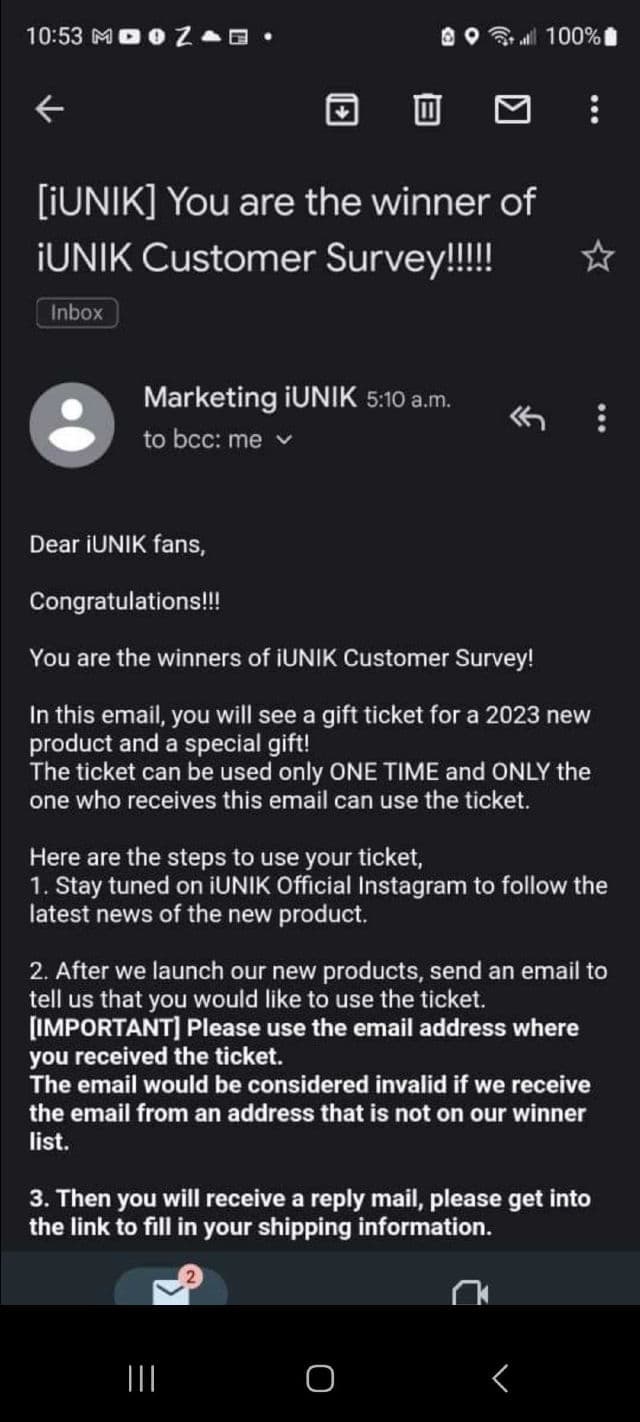
Task: Mark this email as unread
Action: coord(512,108)
